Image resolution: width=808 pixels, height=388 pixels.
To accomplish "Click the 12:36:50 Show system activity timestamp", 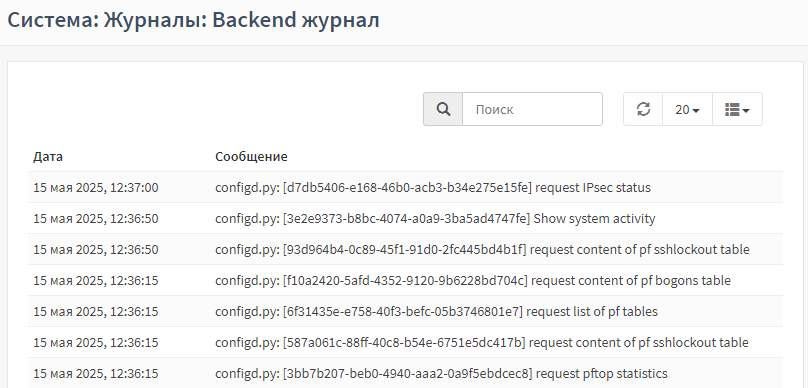I will point(96,218).
